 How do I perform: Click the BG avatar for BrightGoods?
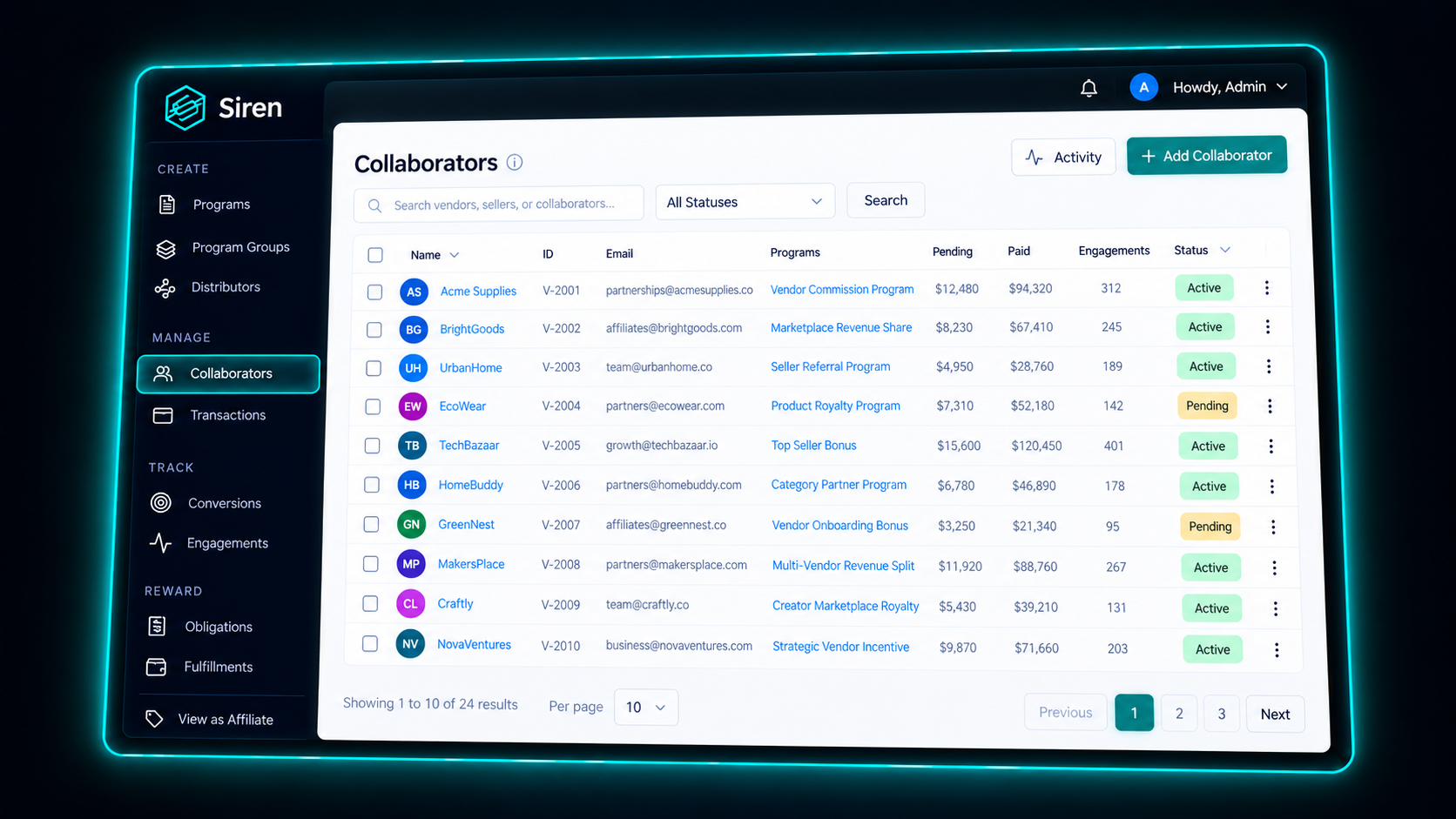(414, 330)
